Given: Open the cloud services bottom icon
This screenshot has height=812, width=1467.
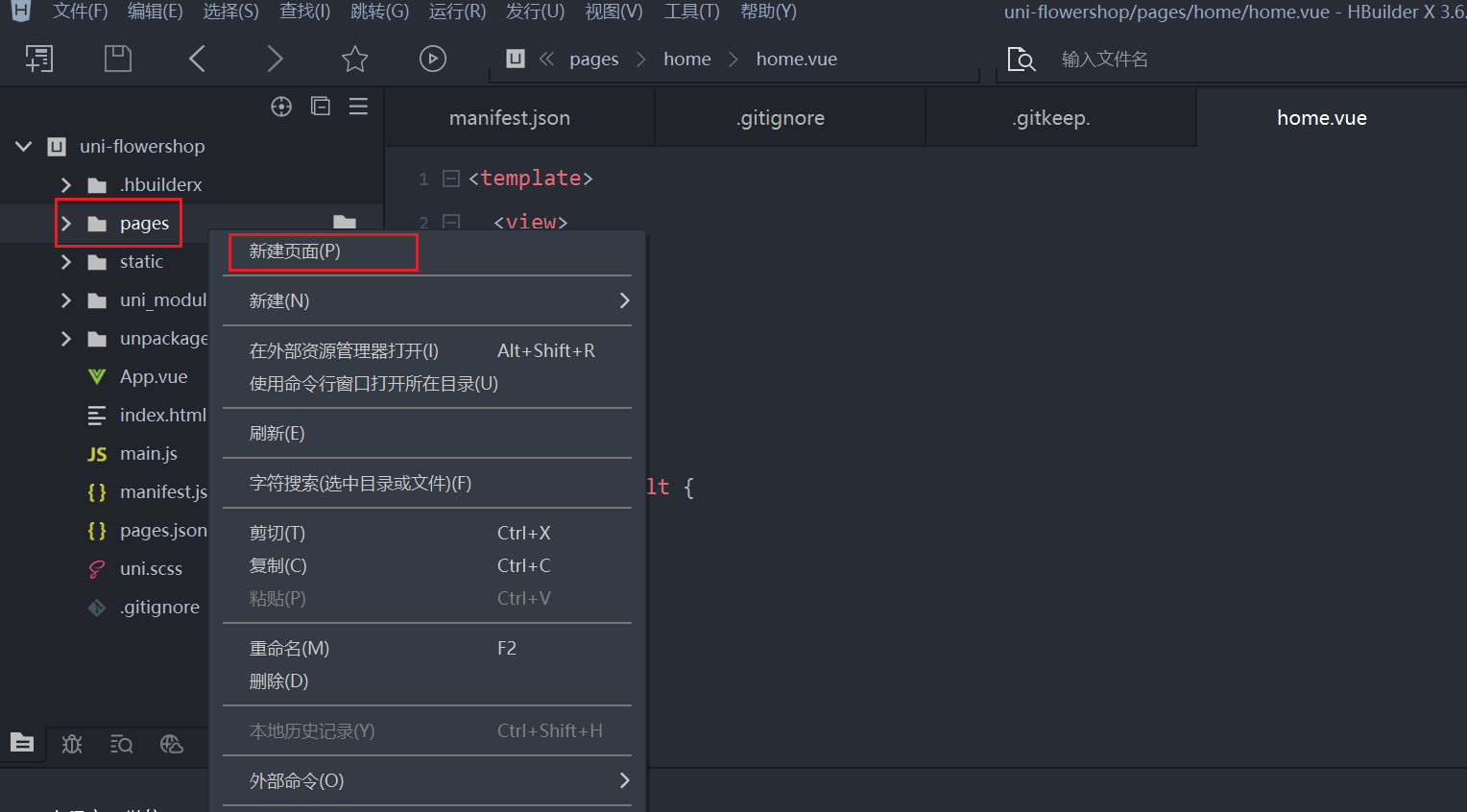Looking at the screenshot, I should [x=172, y=744].
